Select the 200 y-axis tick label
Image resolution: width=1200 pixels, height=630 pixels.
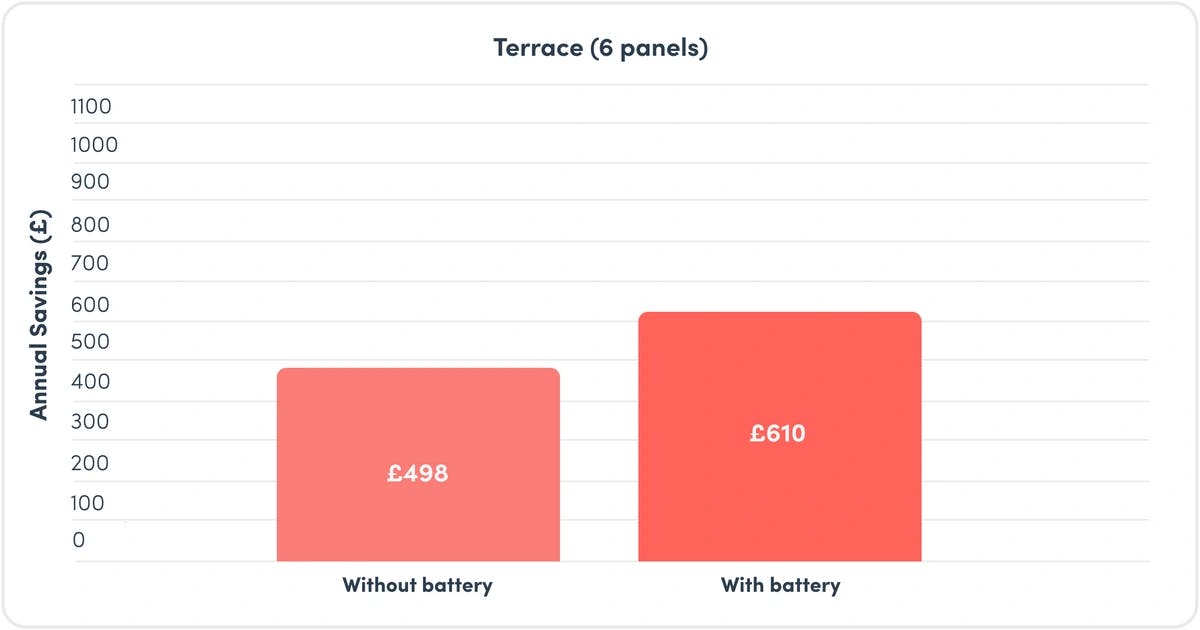[x=91, y=464]
